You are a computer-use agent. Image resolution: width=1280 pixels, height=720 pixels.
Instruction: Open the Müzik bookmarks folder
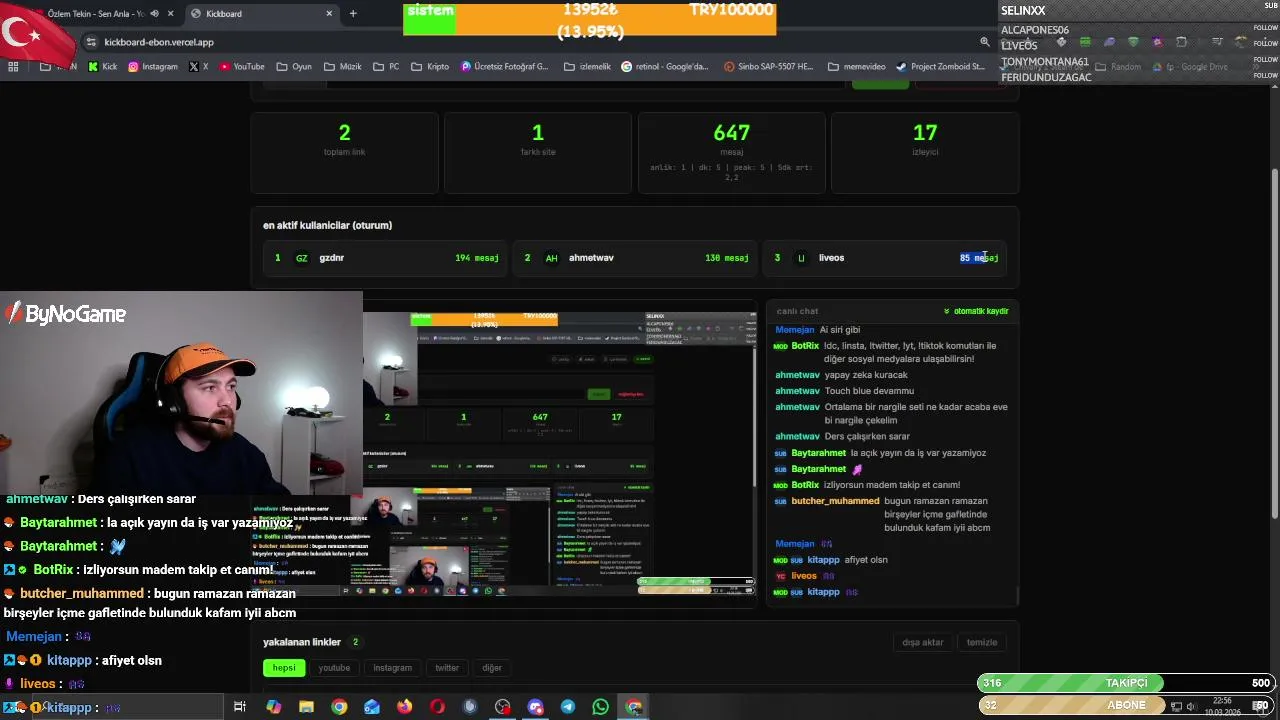(343, 67)
